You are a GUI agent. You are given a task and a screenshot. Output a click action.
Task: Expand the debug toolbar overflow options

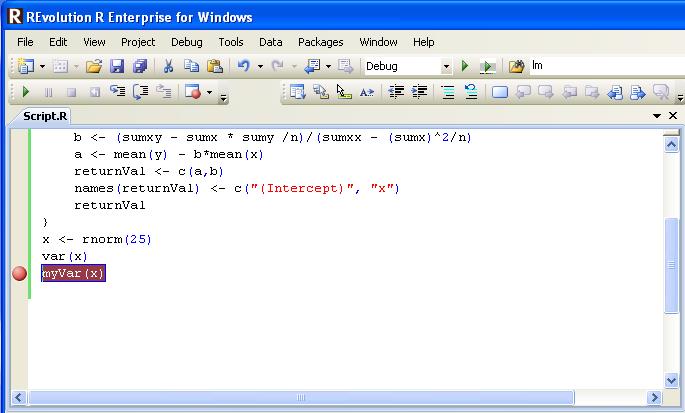click(223, 97)
